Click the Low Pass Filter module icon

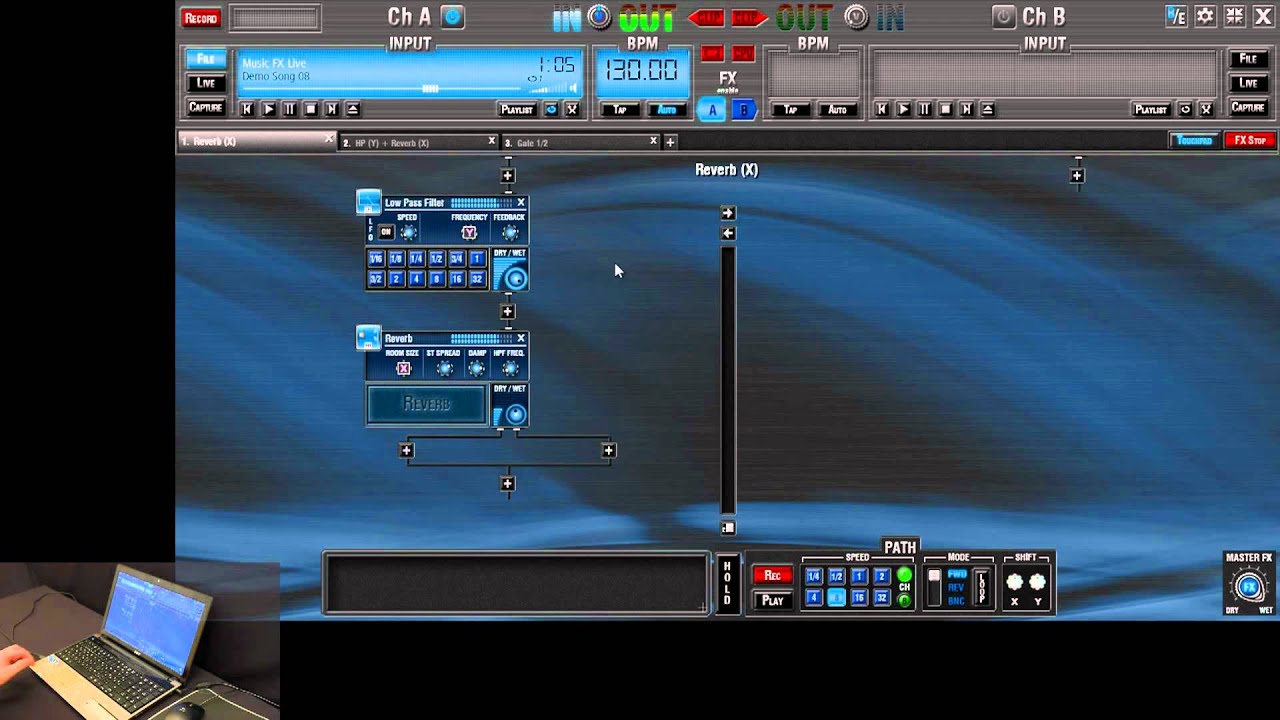[369, 203]
